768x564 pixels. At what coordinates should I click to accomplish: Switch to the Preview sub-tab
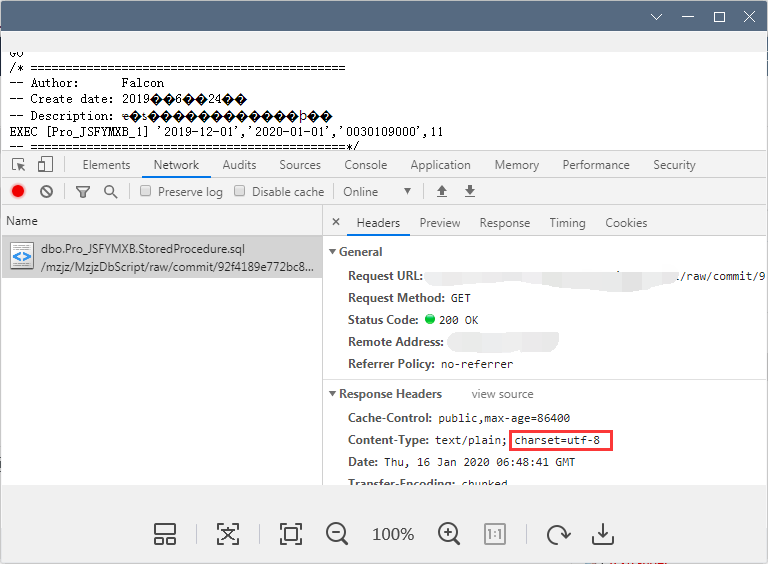440,223
